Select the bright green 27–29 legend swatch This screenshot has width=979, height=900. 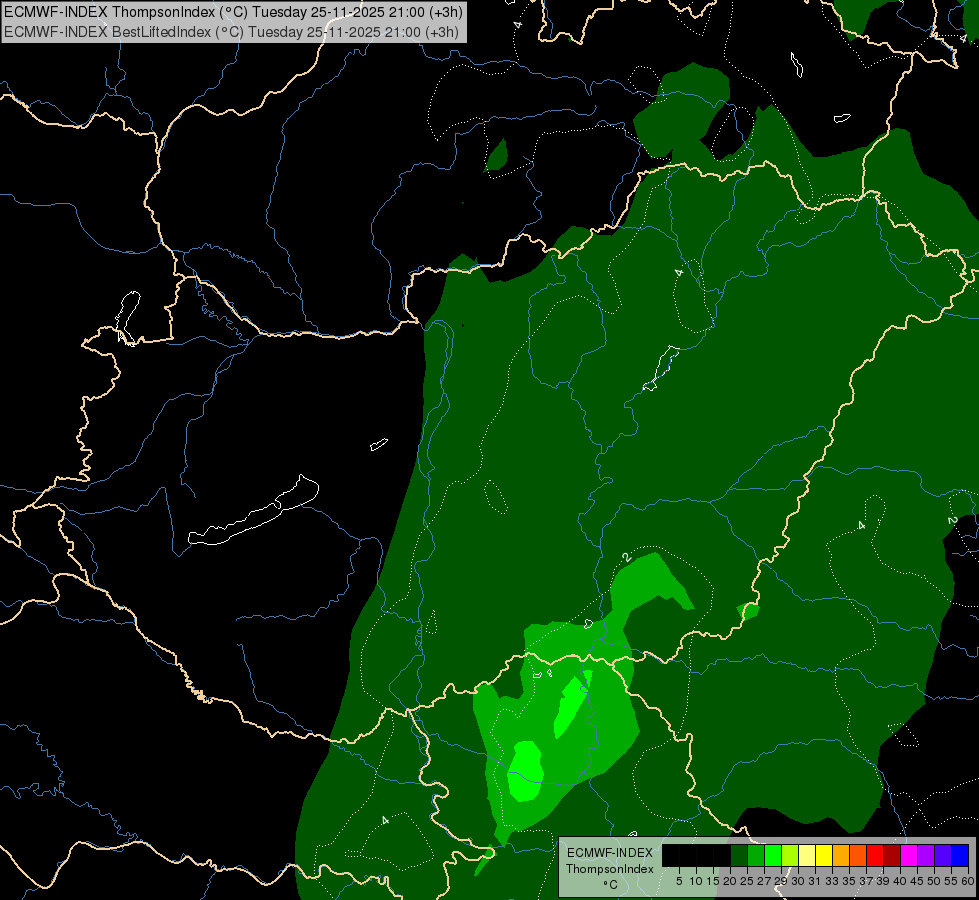[773, 855]
